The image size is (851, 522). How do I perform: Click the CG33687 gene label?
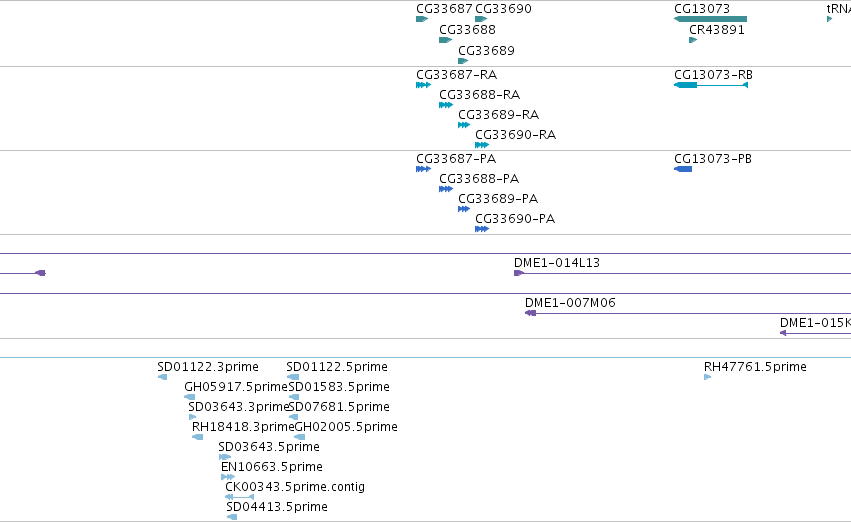(444, 9)
